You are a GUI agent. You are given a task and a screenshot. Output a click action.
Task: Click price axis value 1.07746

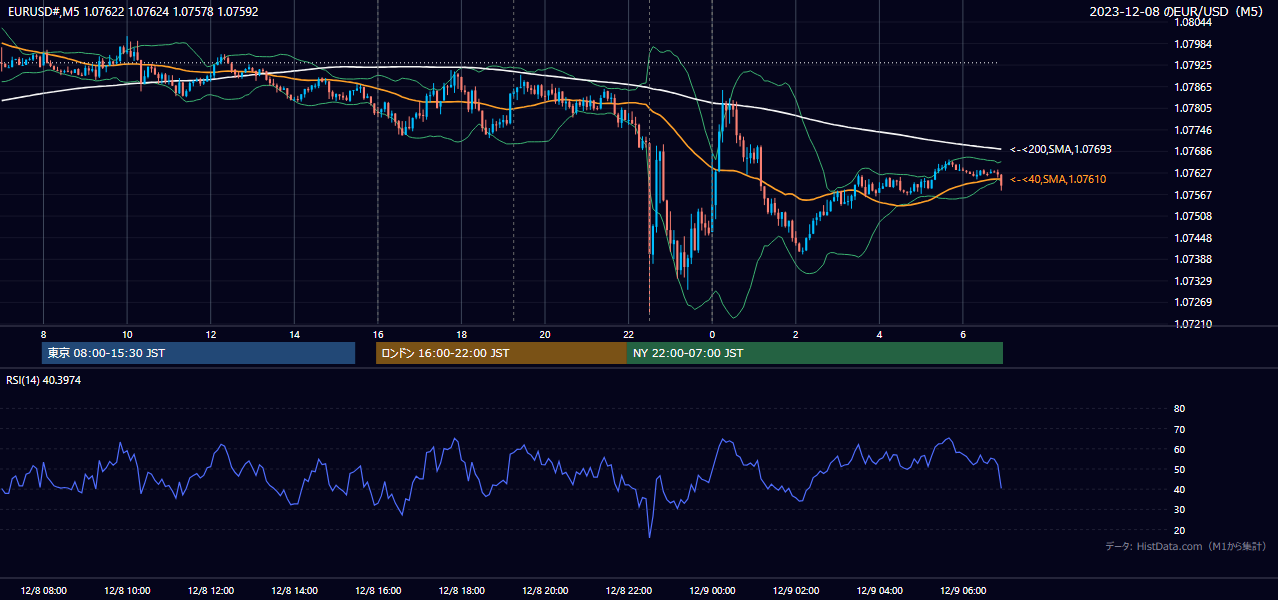(x=1192, y=130)
